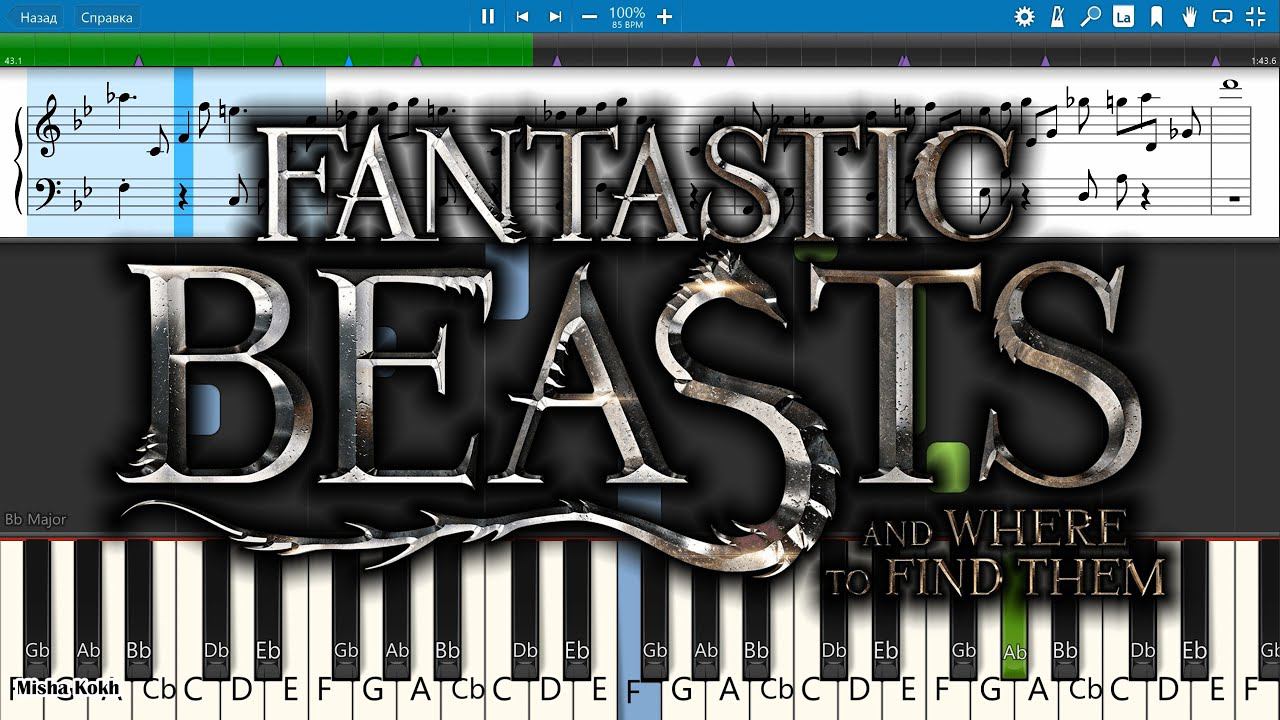Go back with the Назад button

click(x=34, y=17)
